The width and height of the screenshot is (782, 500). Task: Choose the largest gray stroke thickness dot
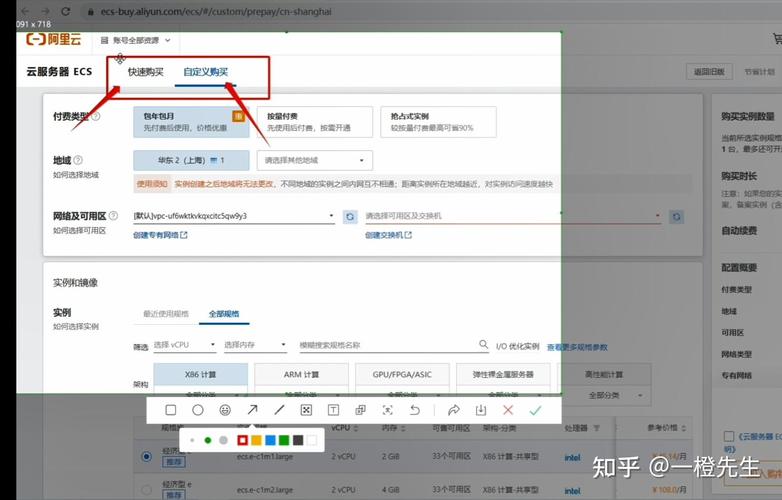[x=223, y=440]
